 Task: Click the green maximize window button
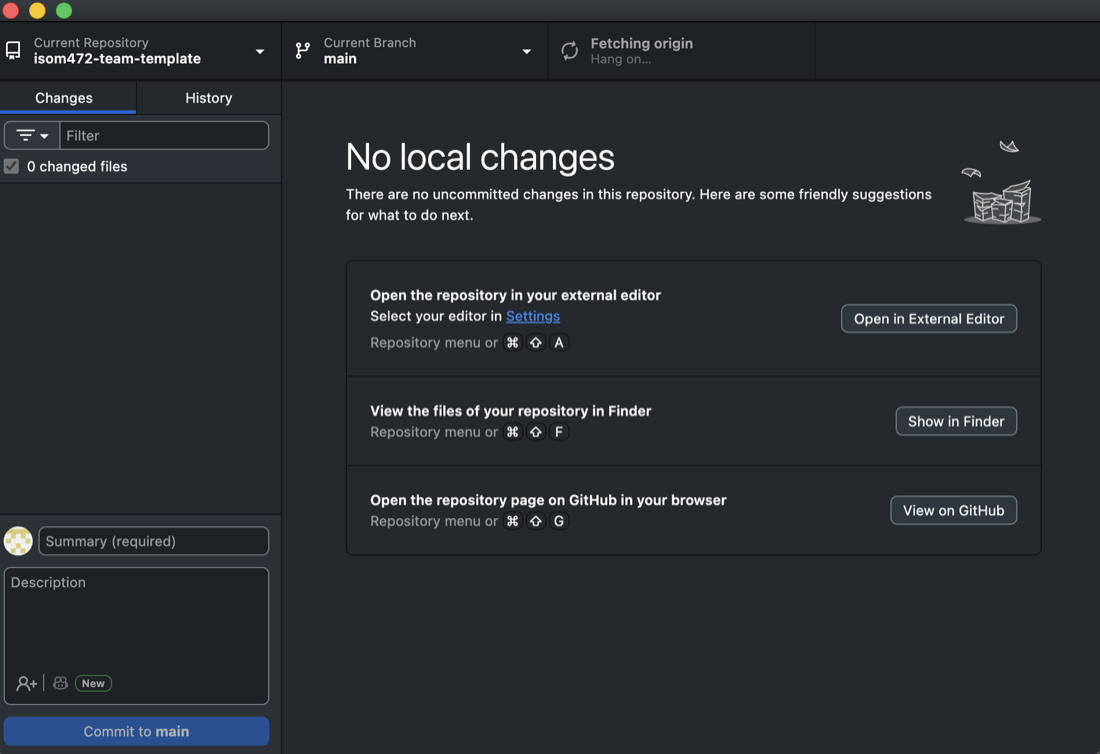coord(64,10)
